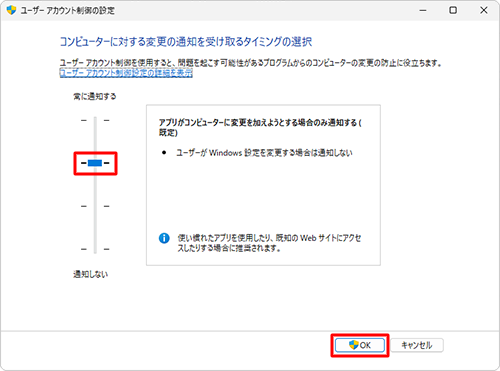Set slider to the bottom tick mark

pyautogui.click(x=95, y=249)
